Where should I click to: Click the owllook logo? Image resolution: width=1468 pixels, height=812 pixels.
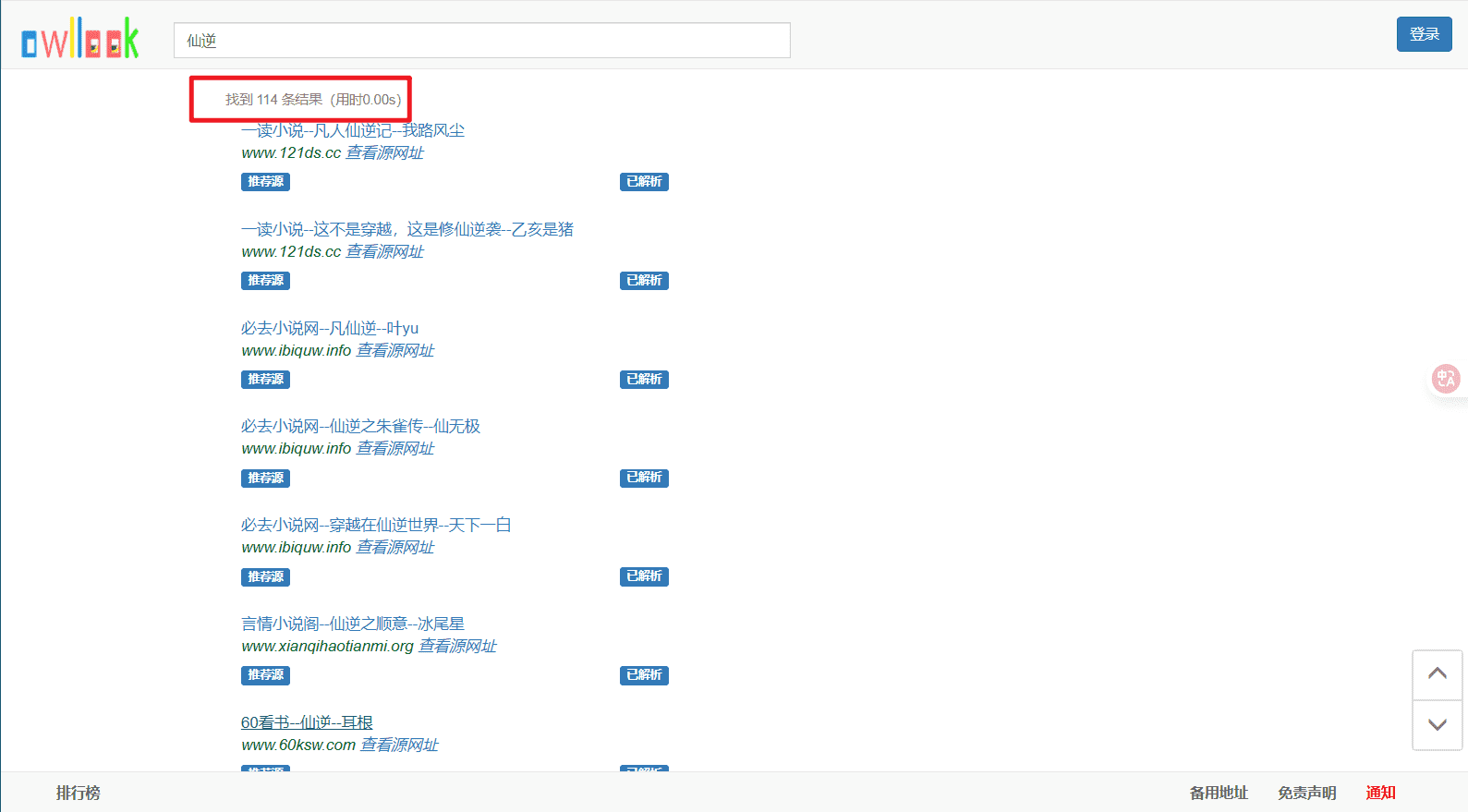coord(80,39)
